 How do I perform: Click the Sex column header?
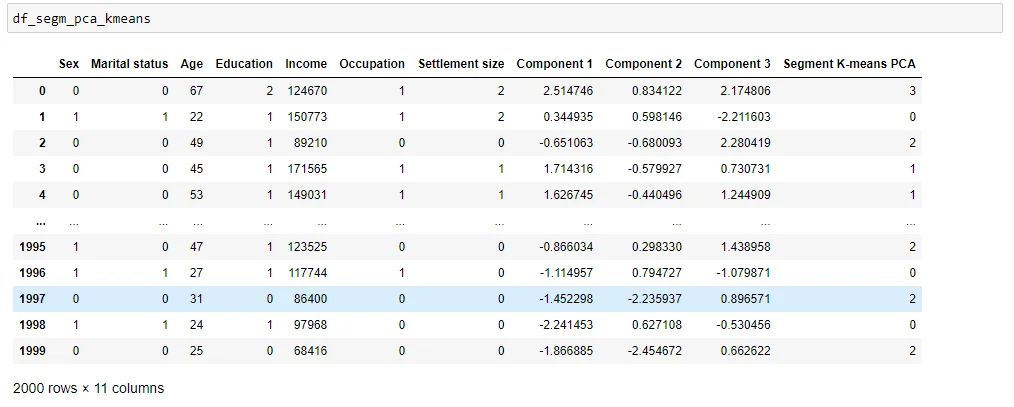(x=68, y=64)
